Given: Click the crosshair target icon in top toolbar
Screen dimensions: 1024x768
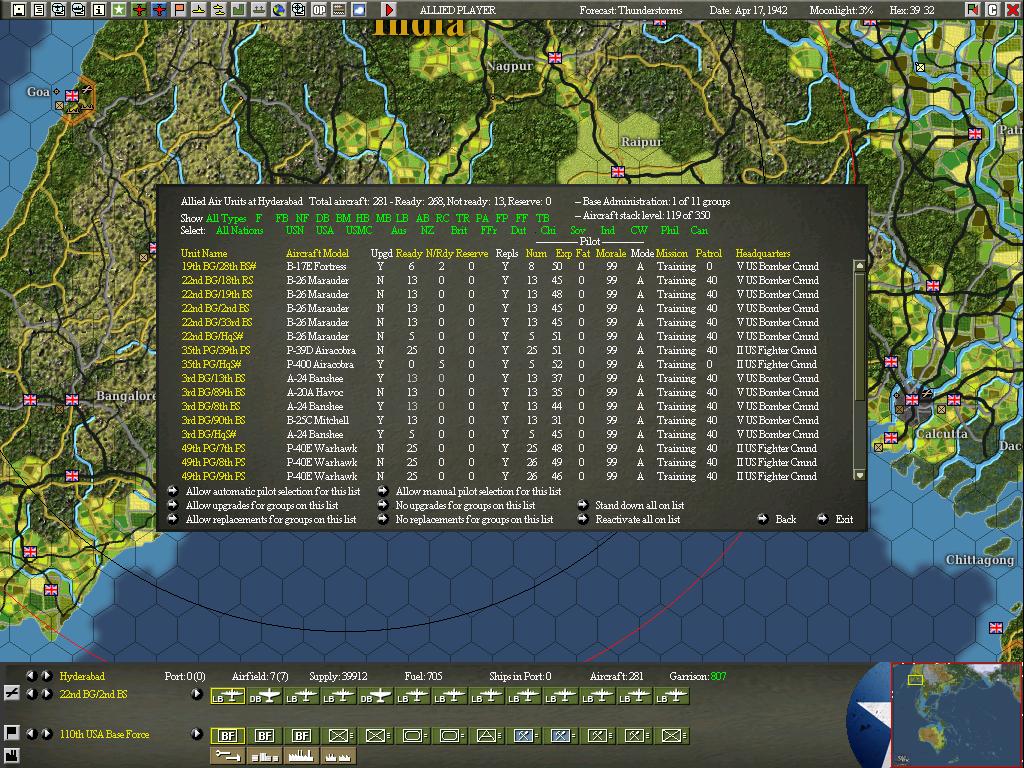Looking at the screenshot, I should pyautogui.click(x=298, y=9).
